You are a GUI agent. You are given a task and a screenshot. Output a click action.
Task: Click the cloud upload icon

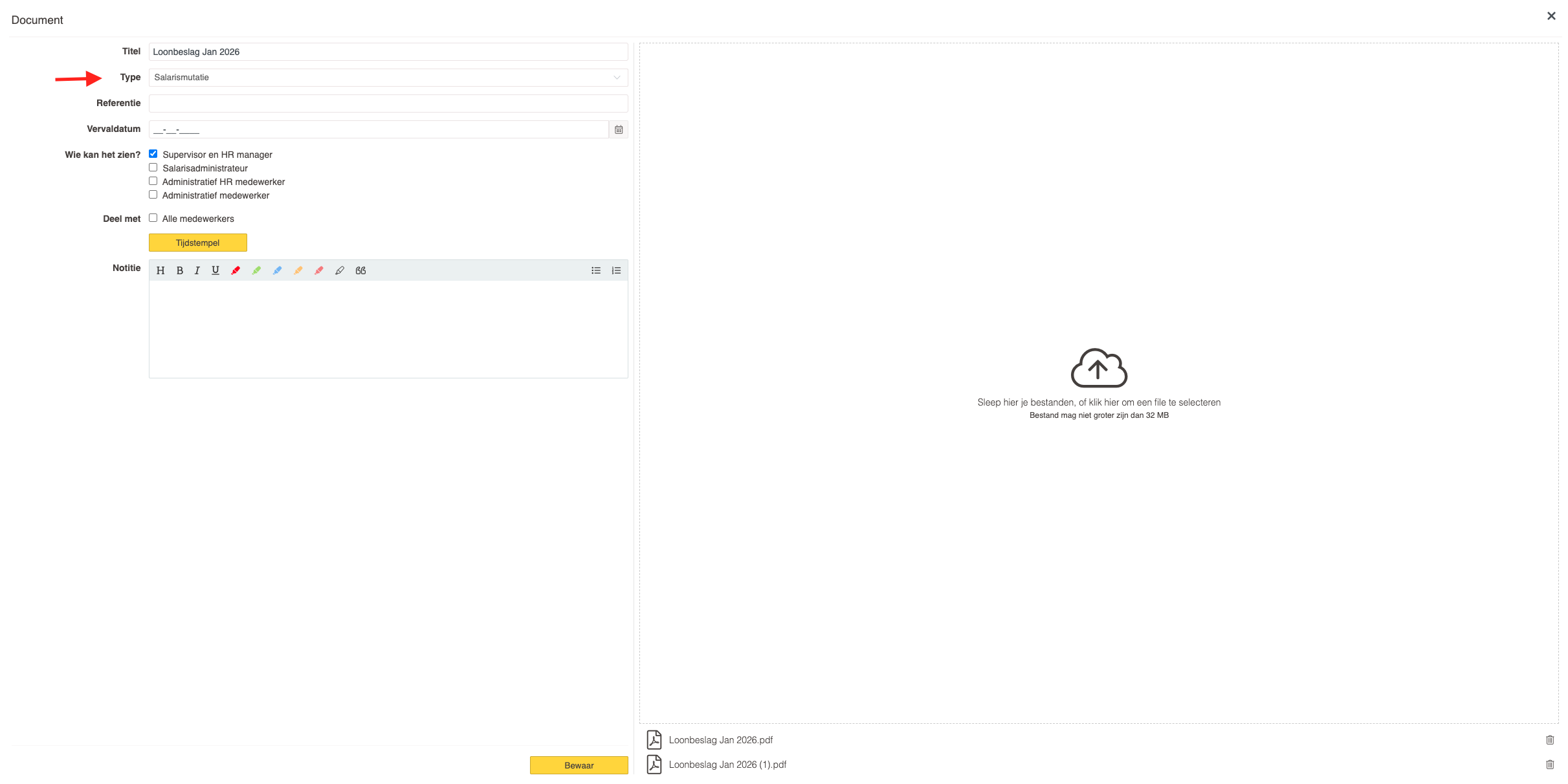pyautogui.click(x=1099, y=367)
